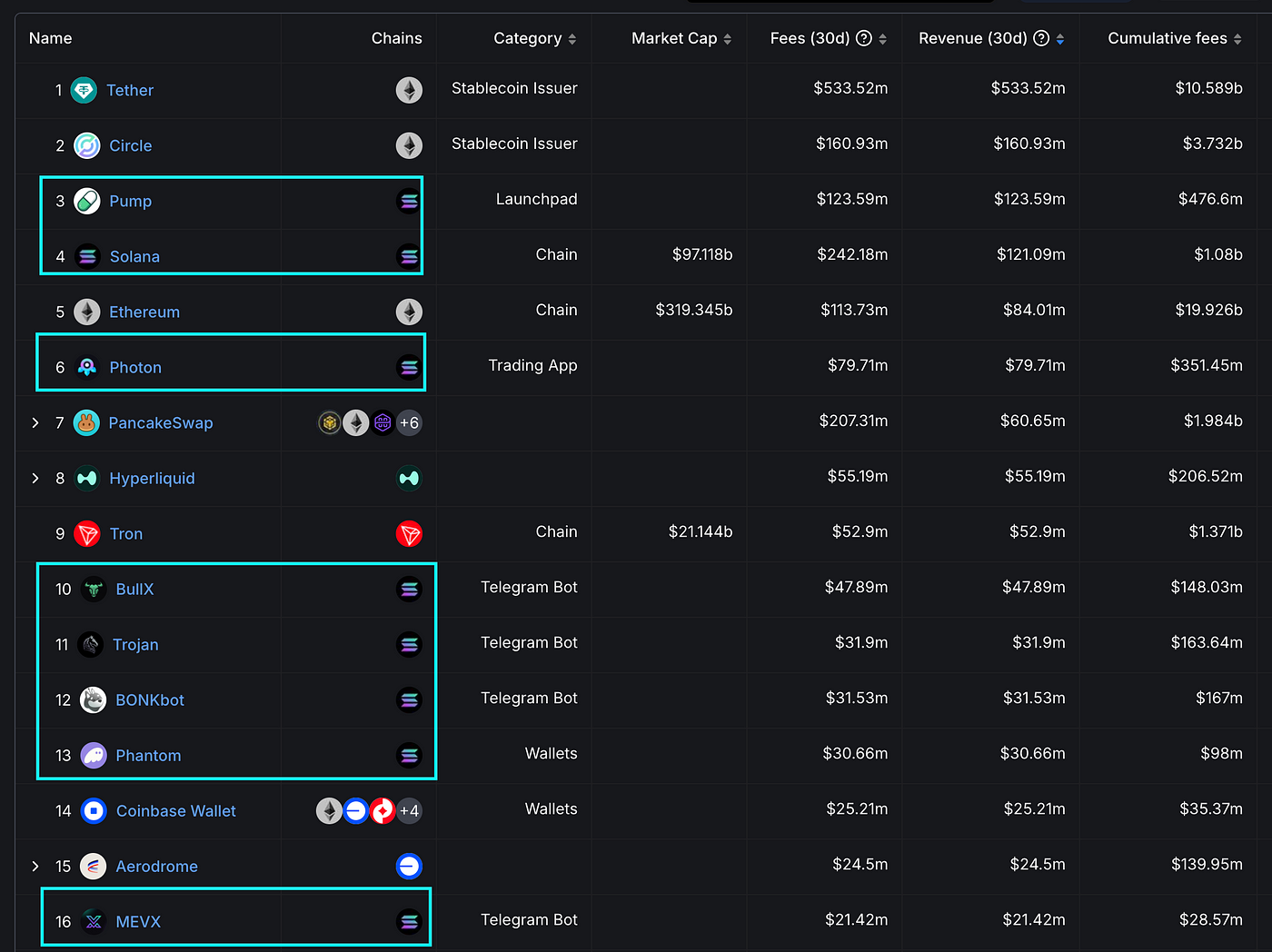Image resolution: width=1272 pixels, height=952 pixels.
Task: Select the Trading App category cell
Action: click(532, 365)
